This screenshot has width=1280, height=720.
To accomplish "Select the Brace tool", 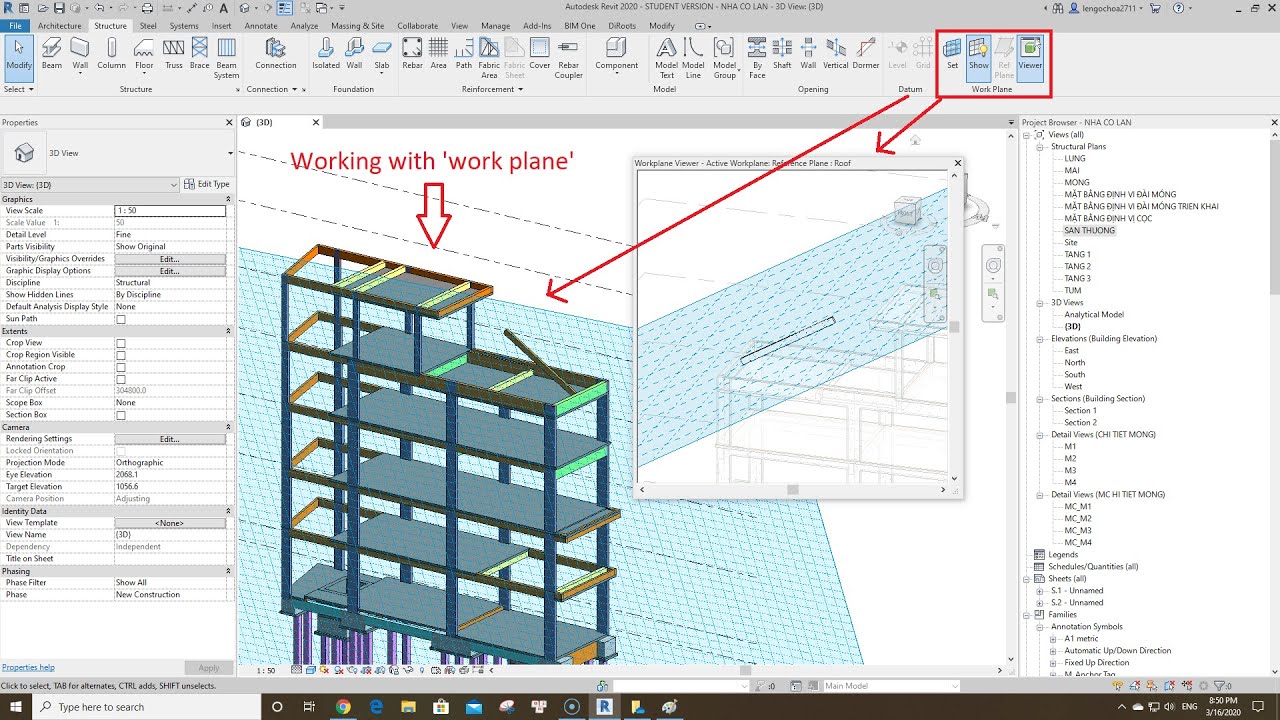I will pos(200,53).
